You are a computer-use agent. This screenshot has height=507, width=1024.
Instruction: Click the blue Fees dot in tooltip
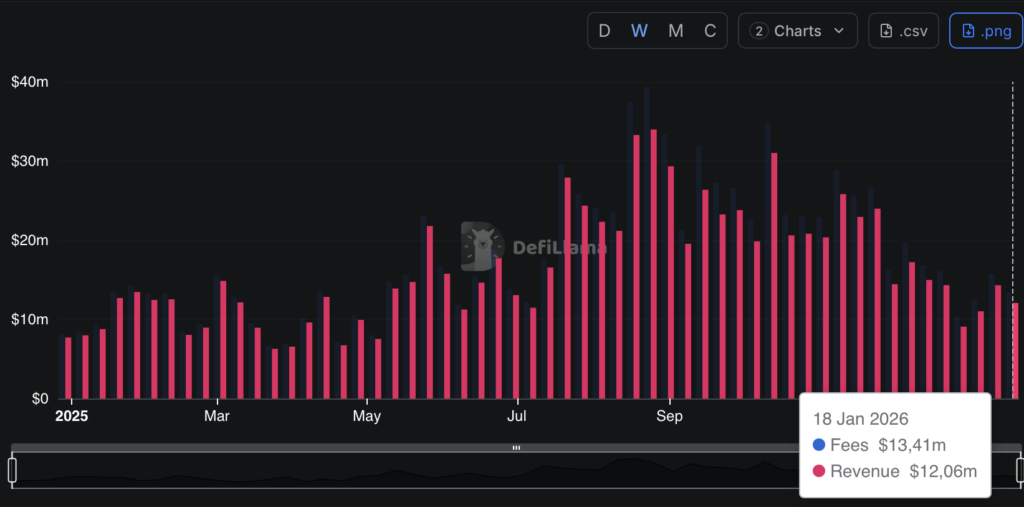pos(819,446)
